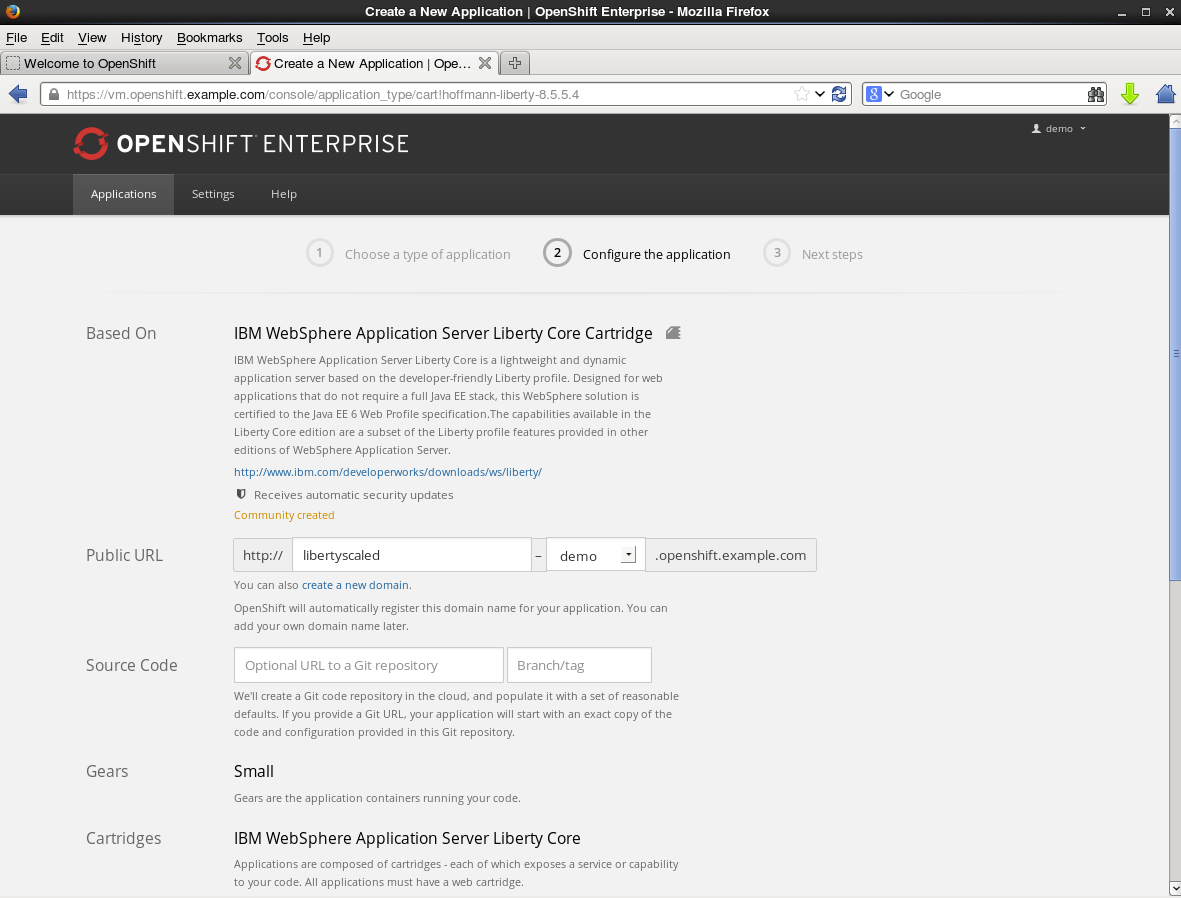Click the scrollbar up arrow
This screenshot has height=898, width=1181.
tap(1174, 121)
